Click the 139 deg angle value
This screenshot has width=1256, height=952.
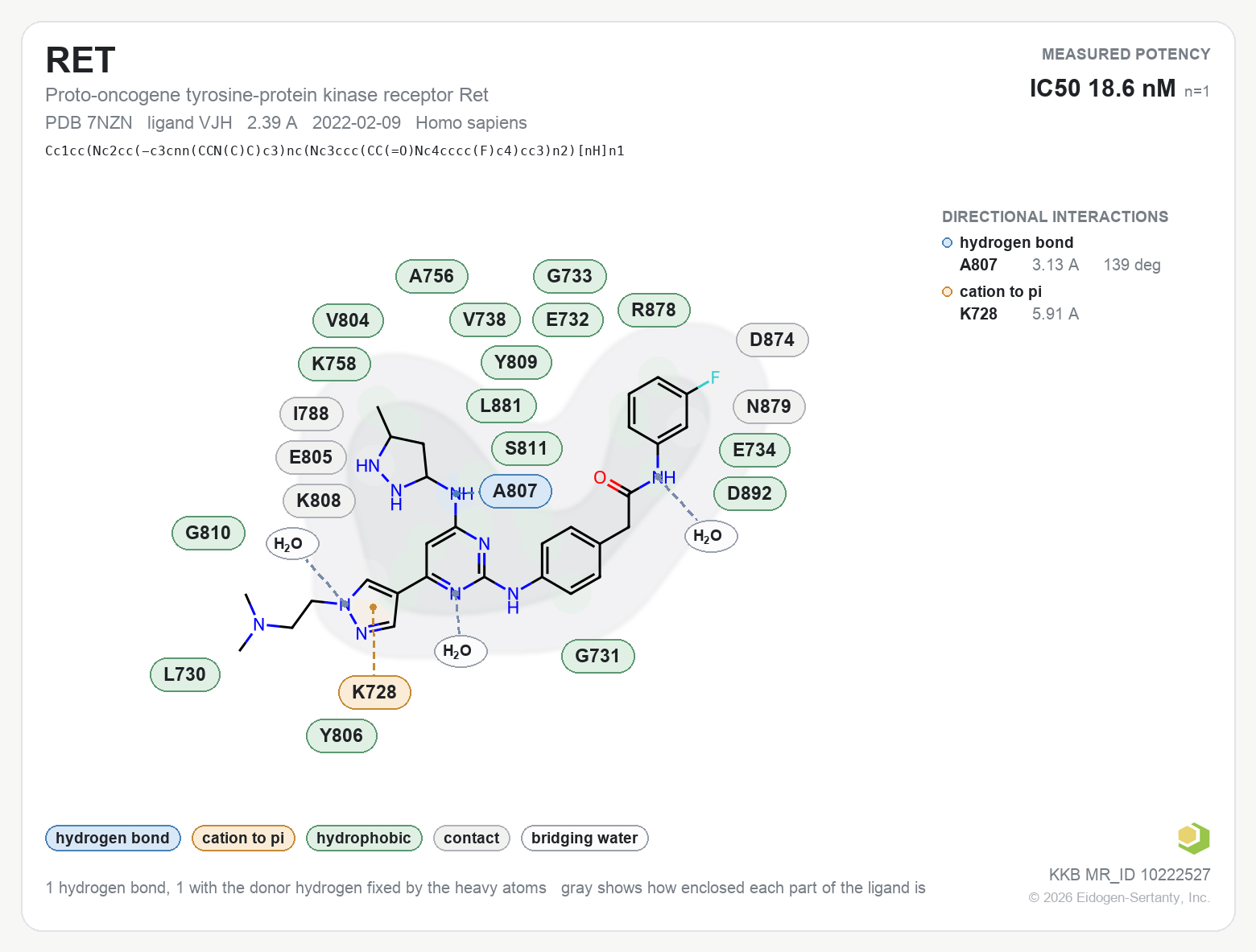point(1132,265)
